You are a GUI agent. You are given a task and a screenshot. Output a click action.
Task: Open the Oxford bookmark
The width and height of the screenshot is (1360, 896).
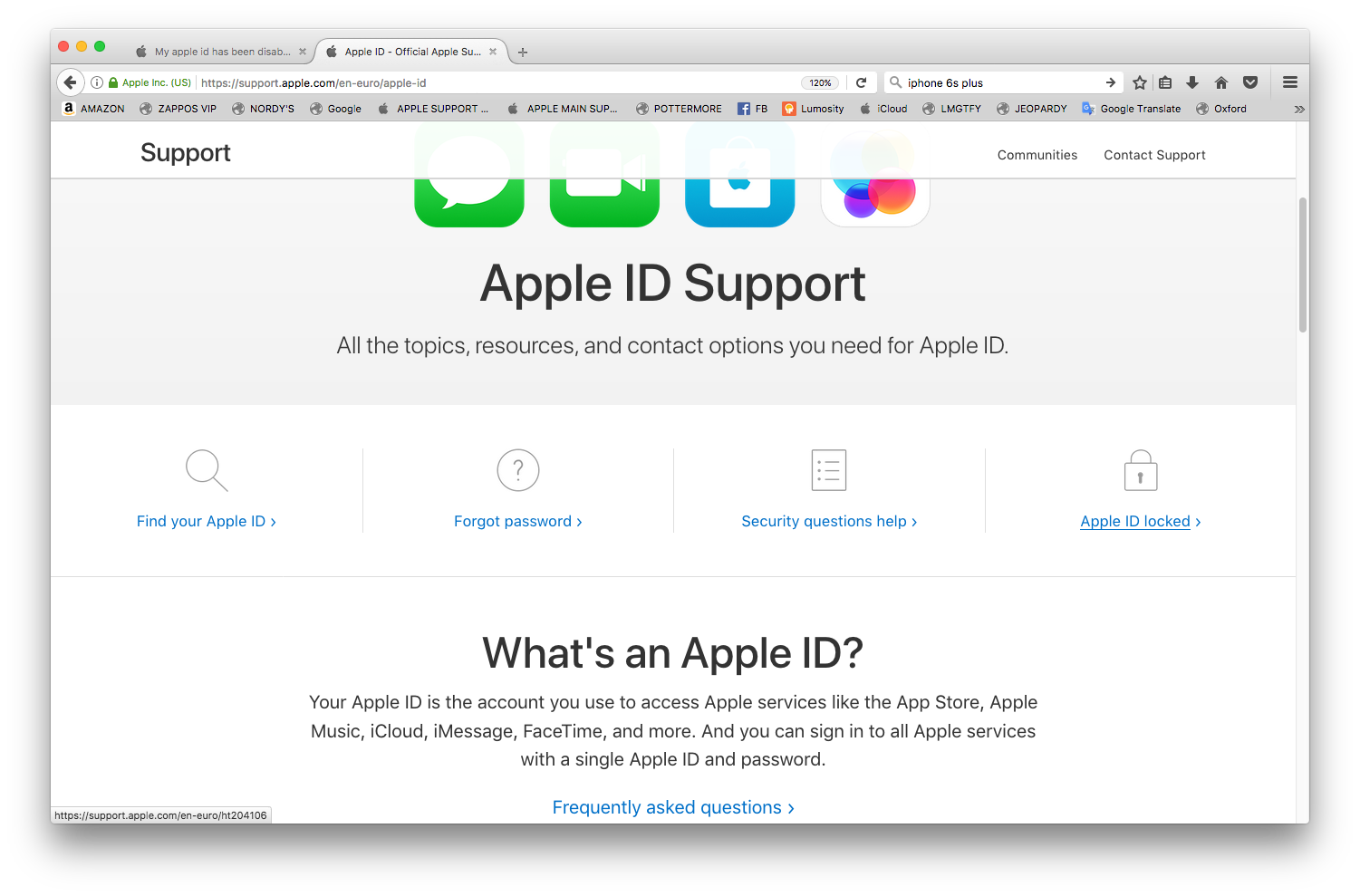tap(1221, 109)
